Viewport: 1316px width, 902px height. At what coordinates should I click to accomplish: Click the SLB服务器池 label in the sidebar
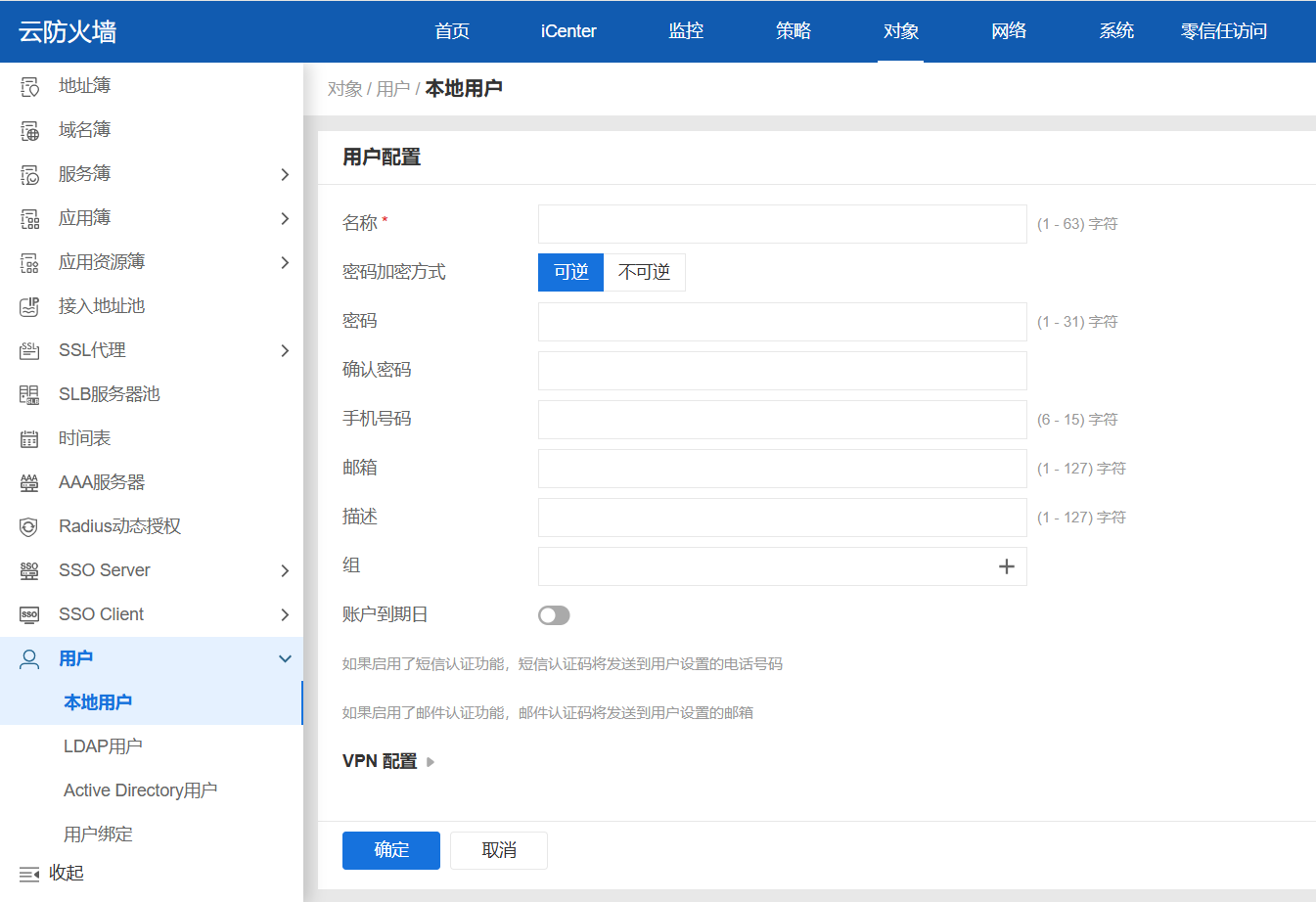(110, 394)
